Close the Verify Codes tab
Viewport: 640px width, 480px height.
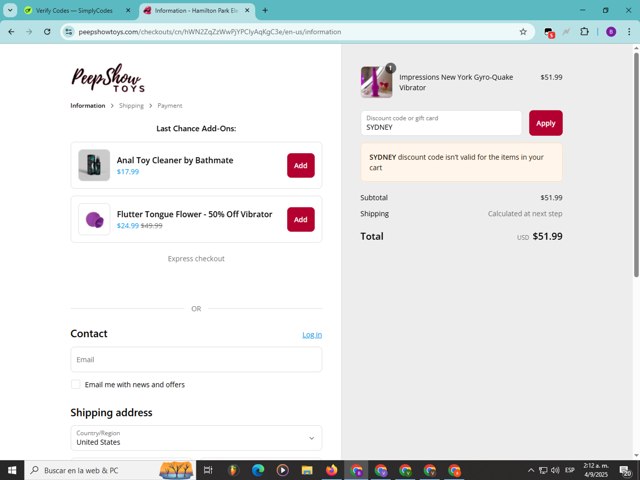click(128, 11)
